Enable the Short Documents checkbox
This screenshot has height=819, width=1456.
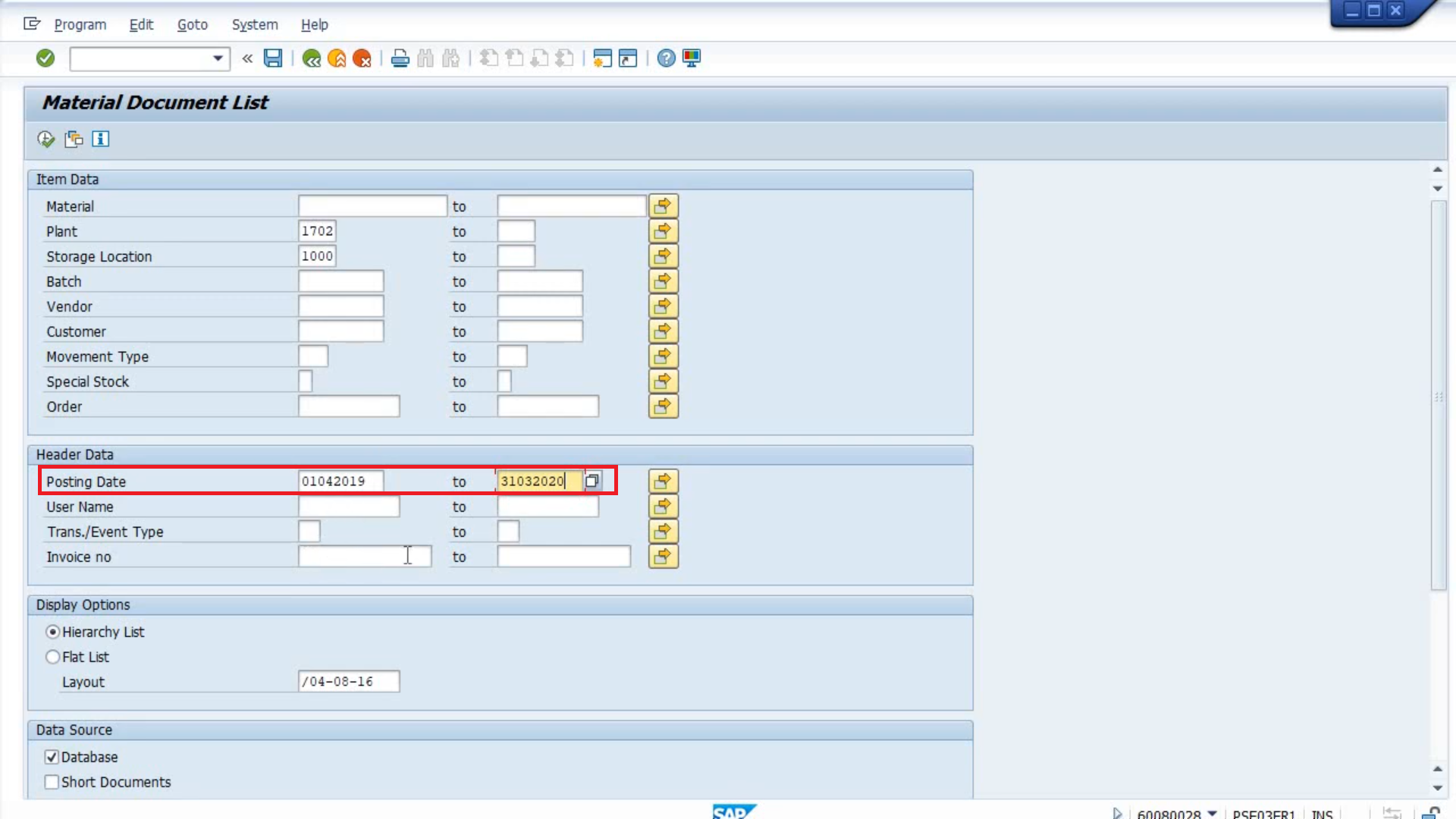(x=51, y=782)
